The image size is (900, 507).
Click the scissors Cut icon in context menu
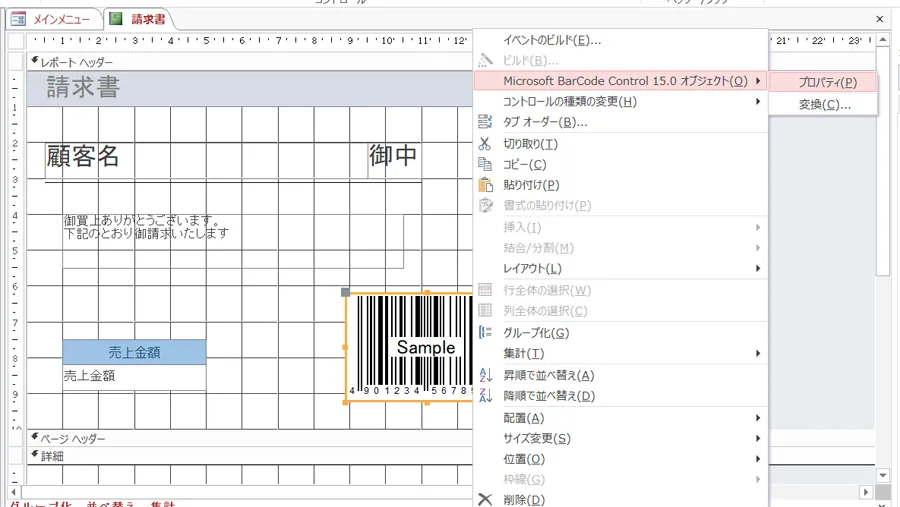486,144
